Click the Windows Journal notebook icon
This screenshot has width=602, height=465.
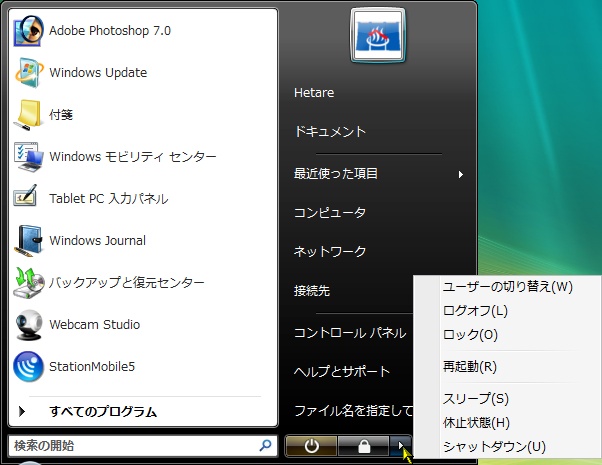point(28,240)
